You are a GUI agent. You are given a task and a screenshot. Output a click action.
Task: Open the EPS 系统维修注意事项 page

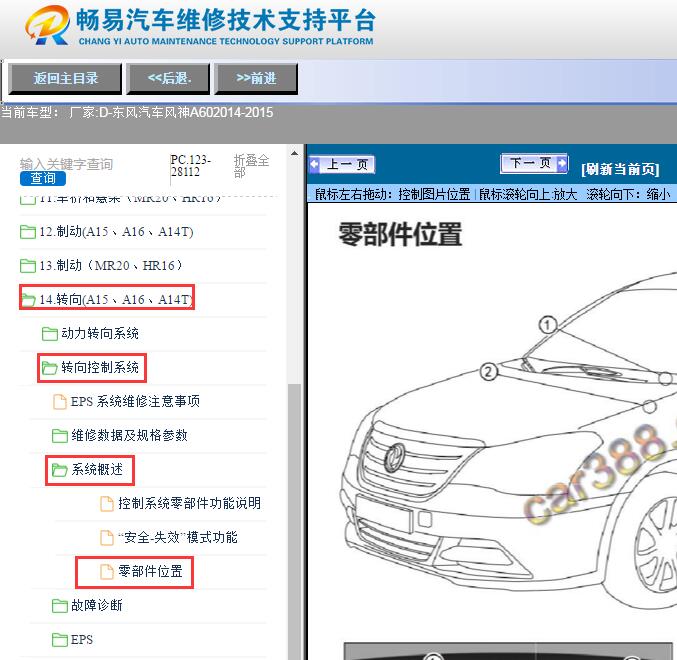(x=135, y=401)
